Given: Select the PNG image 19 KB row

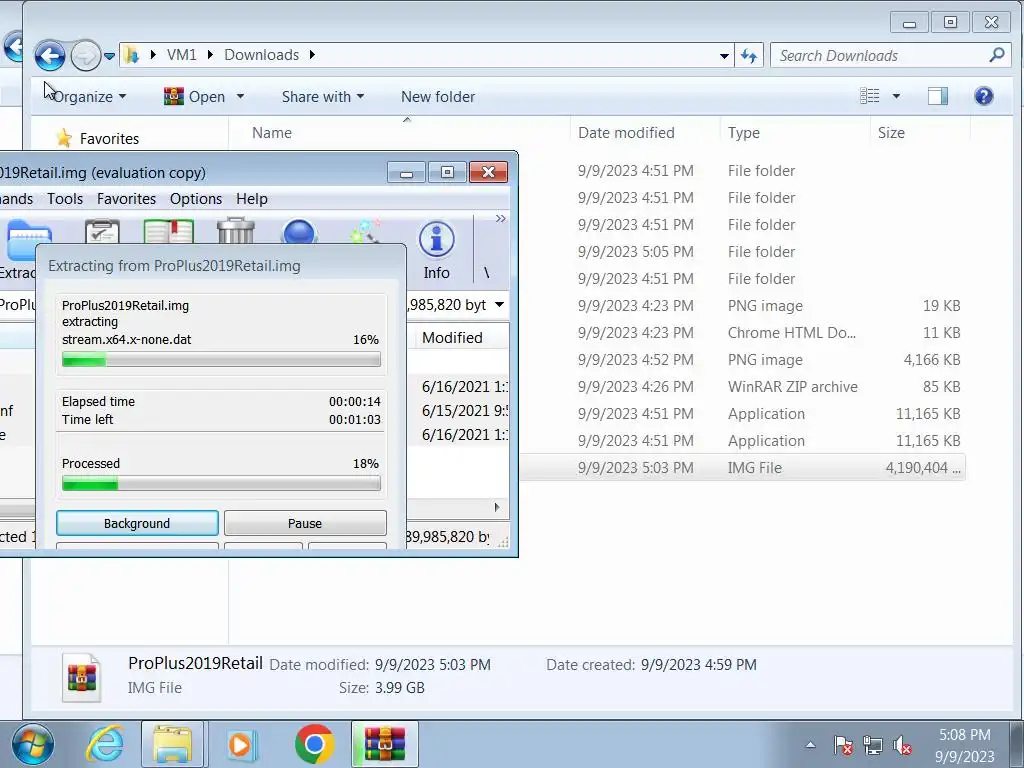Looking at the screenshot, I should (x=743, y=306).
